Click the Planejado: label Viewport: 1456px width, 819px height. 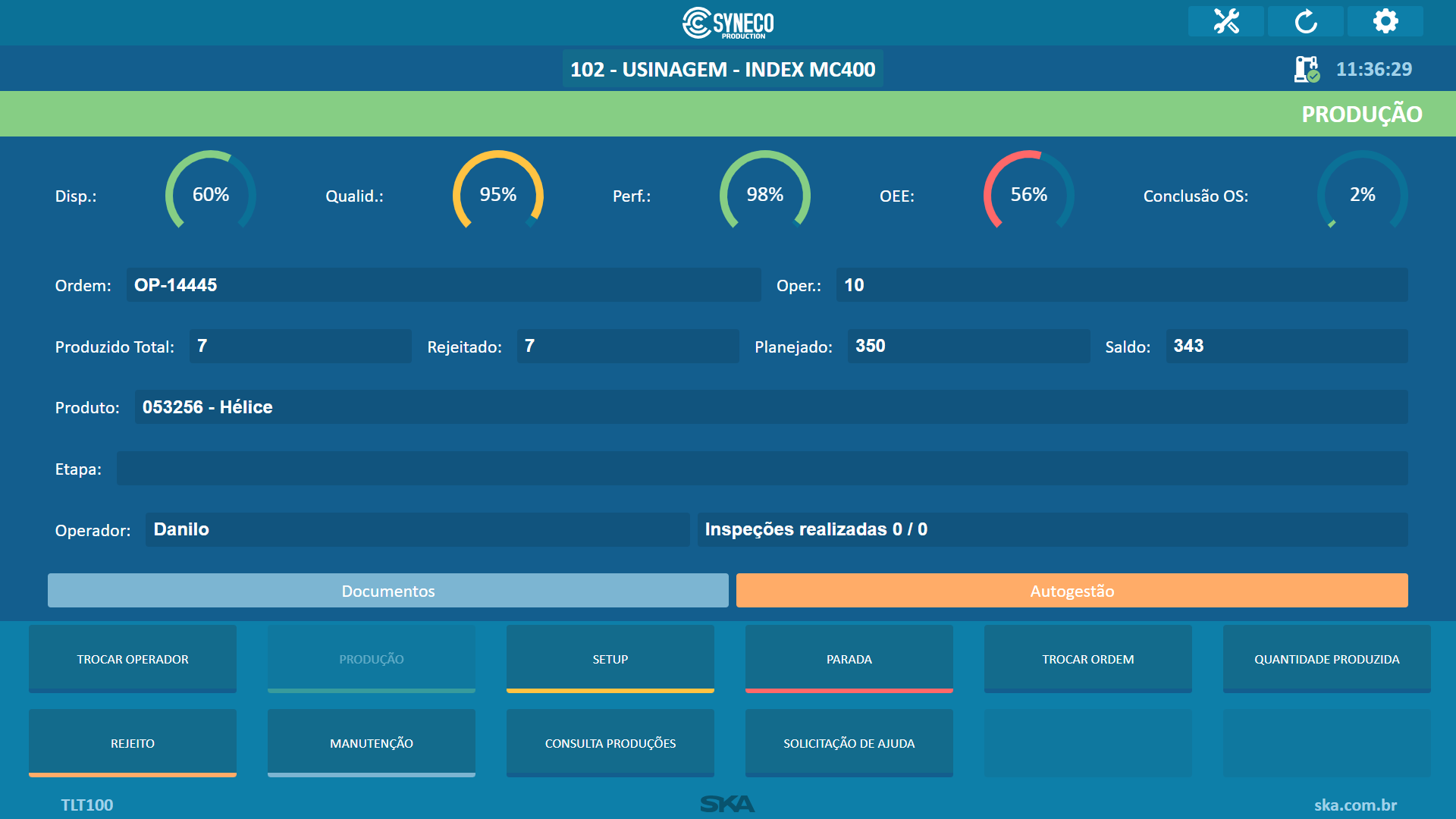tap(793, 347)
